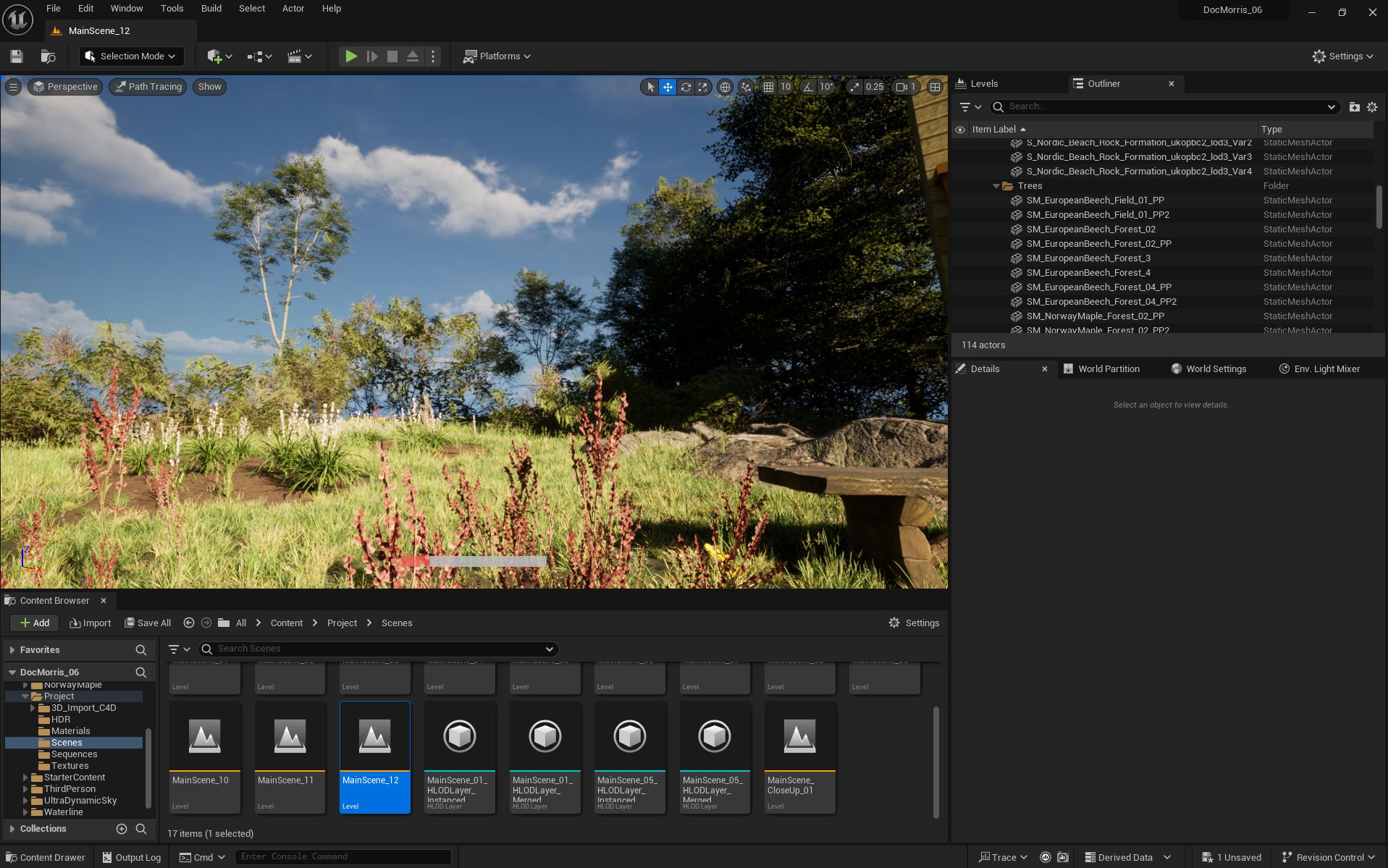The image size is (1388, 868).
Task: Toggle visibility column eye in Outliner header
Action: pos(960,130)
